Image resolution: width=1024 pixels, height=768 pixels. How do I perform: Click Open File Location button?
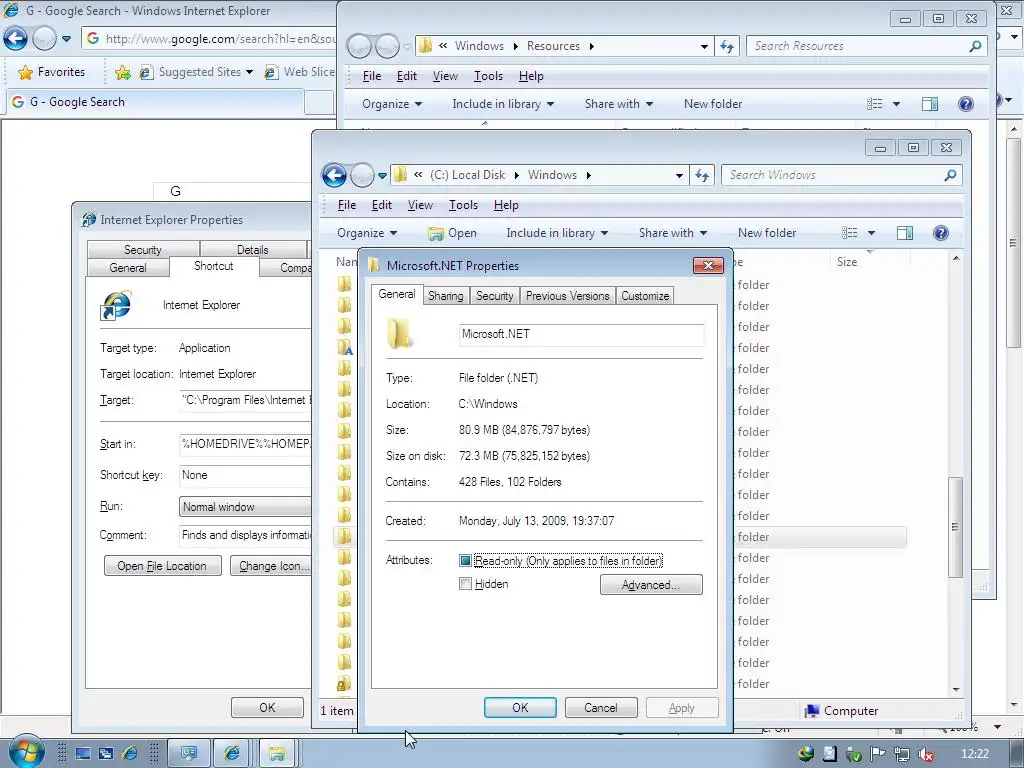click(163, 566)
